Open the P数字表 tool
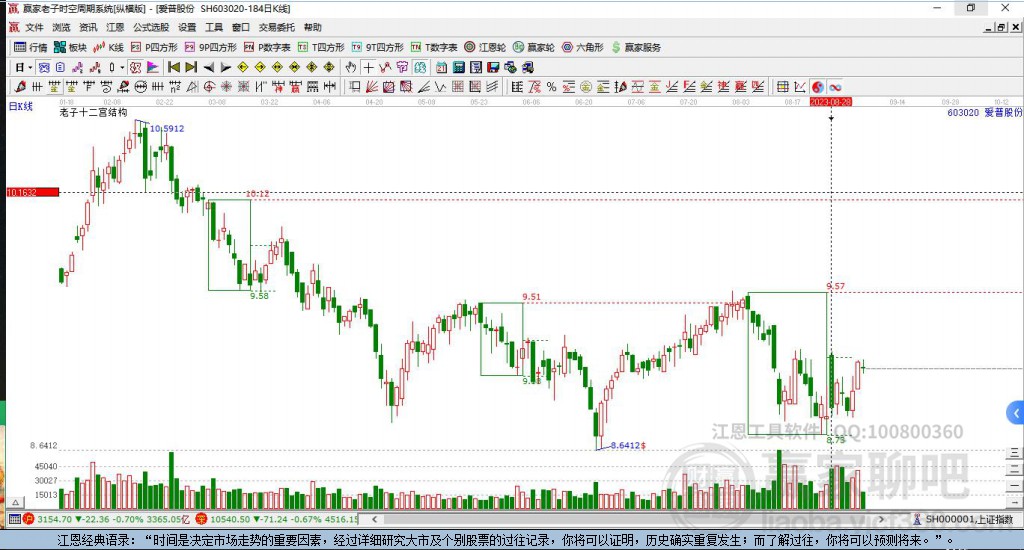1024x550 pixels. coord(266,47)
